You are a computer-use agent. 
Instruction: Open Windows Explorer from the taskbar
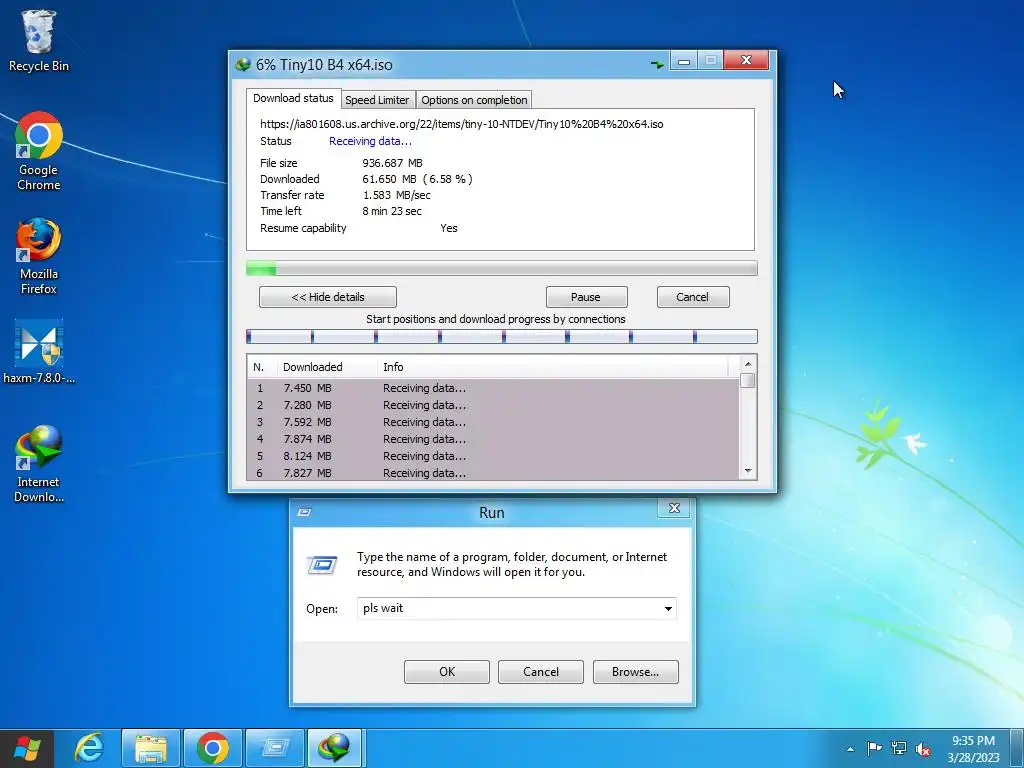pos(150,748)
